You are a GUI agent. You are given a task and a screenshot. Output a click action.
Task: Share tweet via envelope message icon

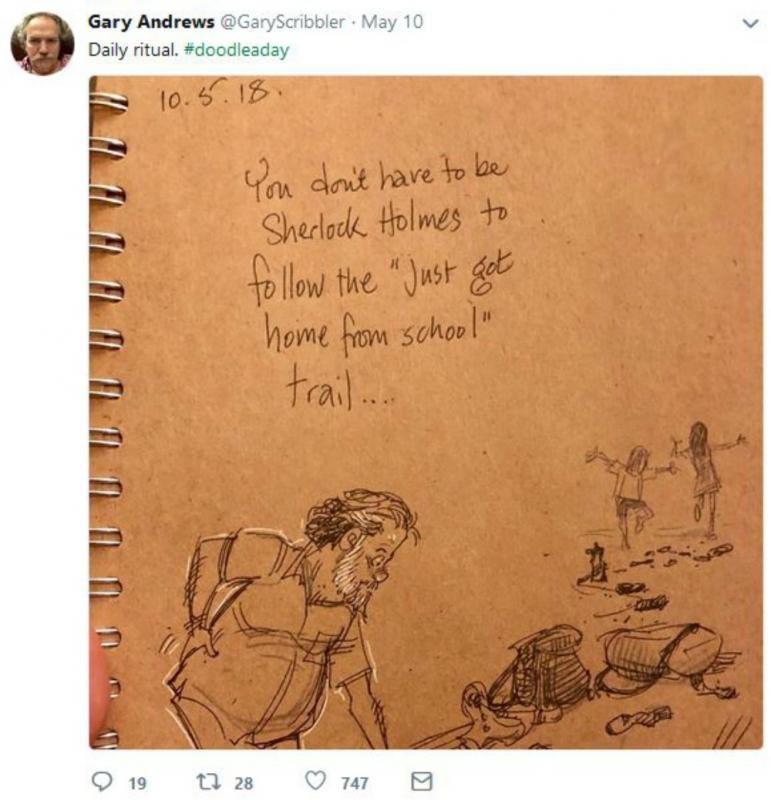(421, 781)
